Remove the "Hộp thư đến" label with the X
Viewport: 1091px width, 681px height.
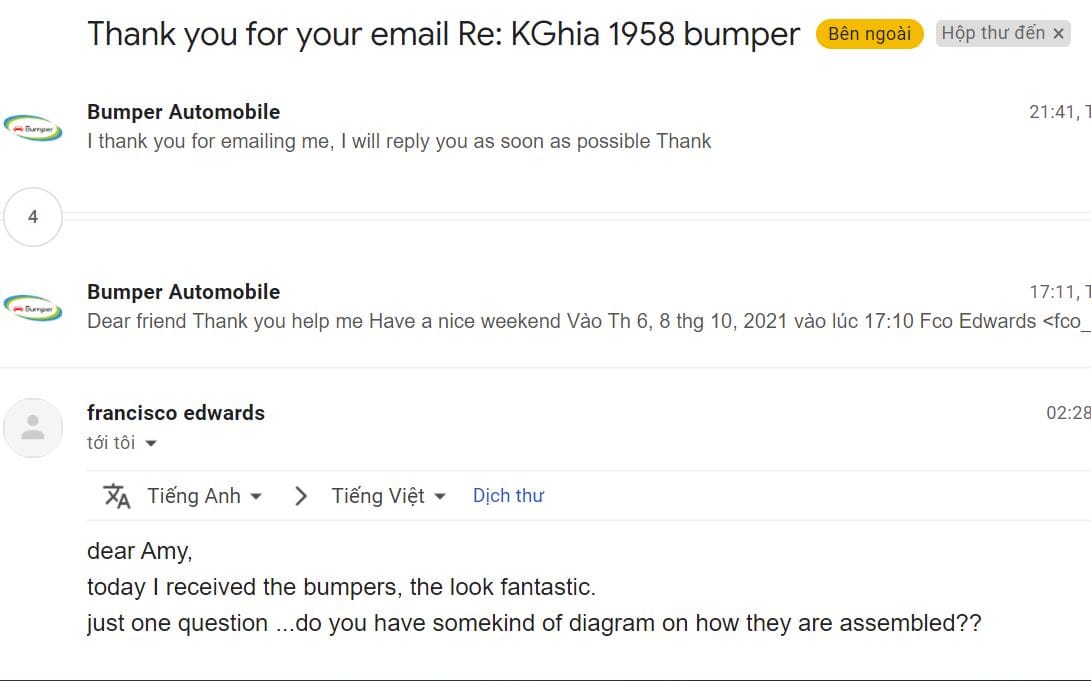point(1058,34)
